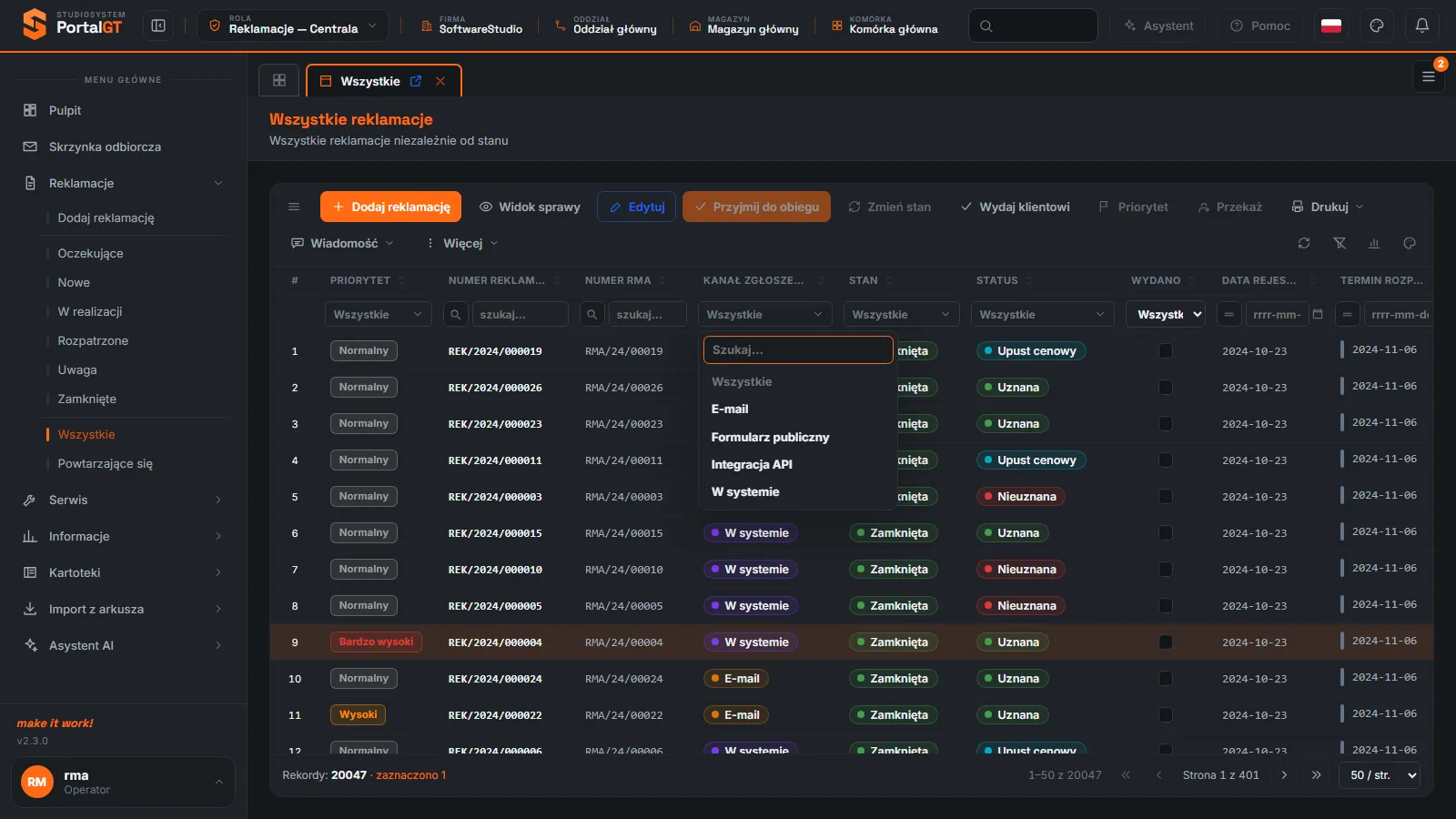
Task: Open Oczekujące list in sidebar
Action: click(x=90, y=253)
